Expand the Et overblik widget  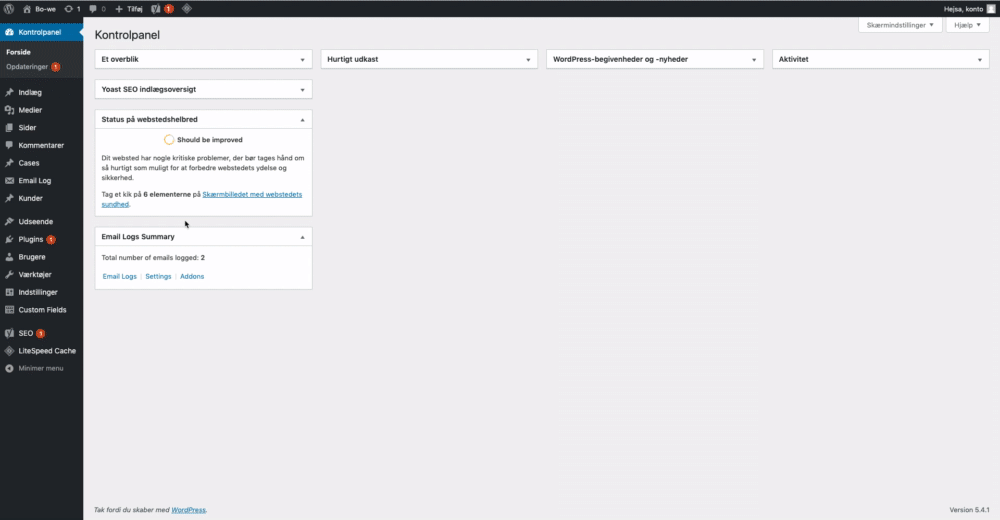(302, 60)
